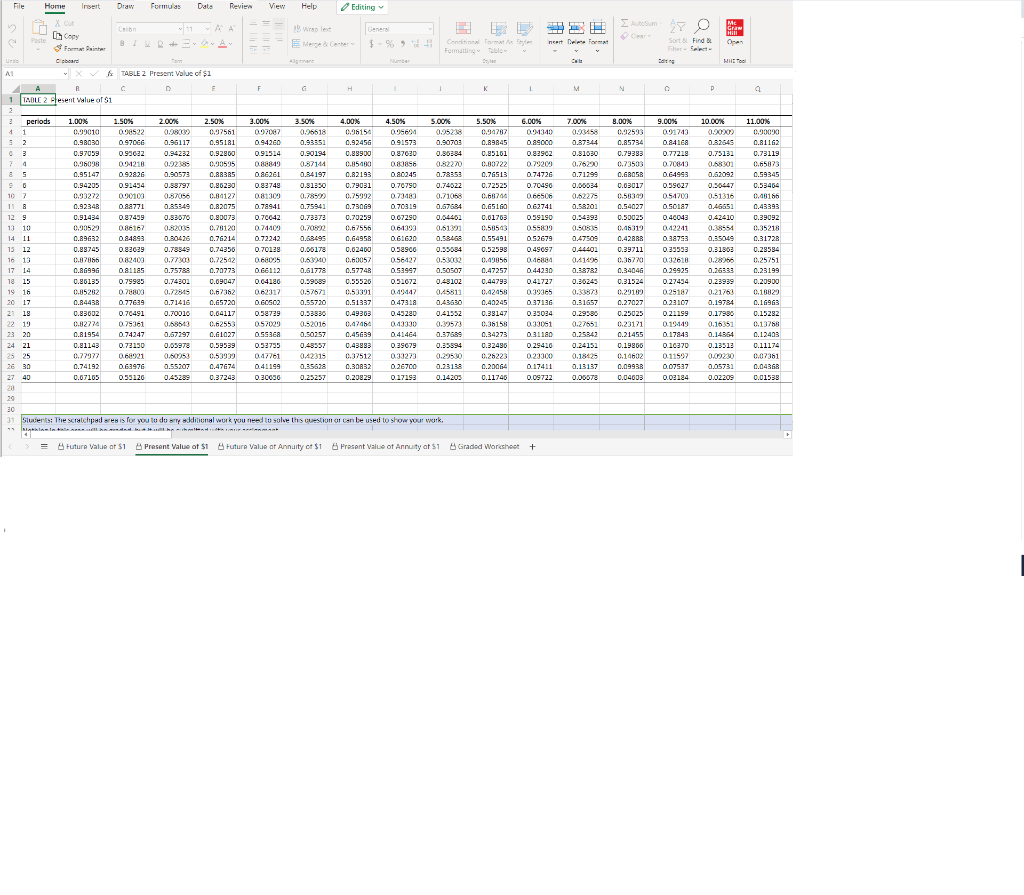Viewport: 1024px width, 895px height.
Task: Open the fill color dropdown arrow
Action: click(213, 44)
